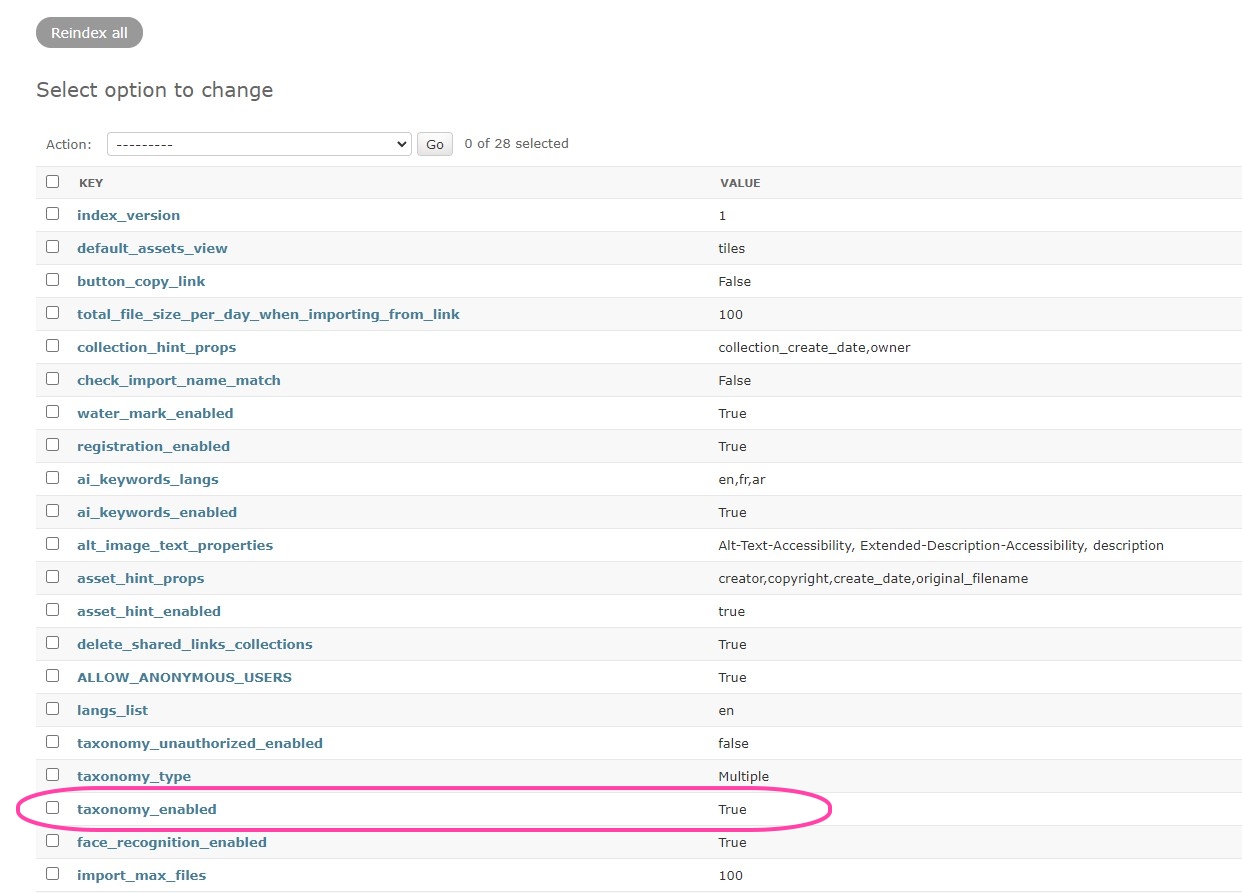Viewport: 1242px width, 893px height.
Task: Open the asset_hint_enabled option link
Action: click(149, 611)
